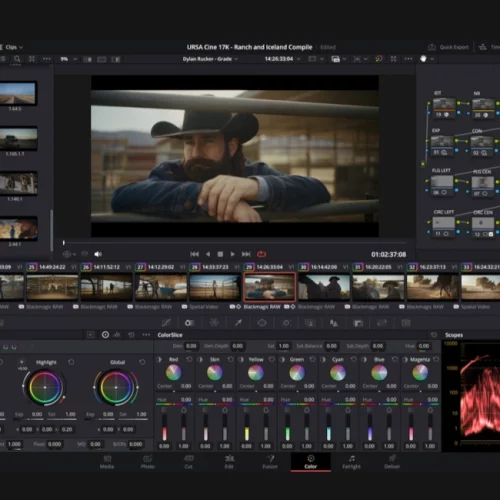Viewport: 500px width, 500px height.
Task: Open the Qualifier eyedropper palette
Action: pos(239,323)
